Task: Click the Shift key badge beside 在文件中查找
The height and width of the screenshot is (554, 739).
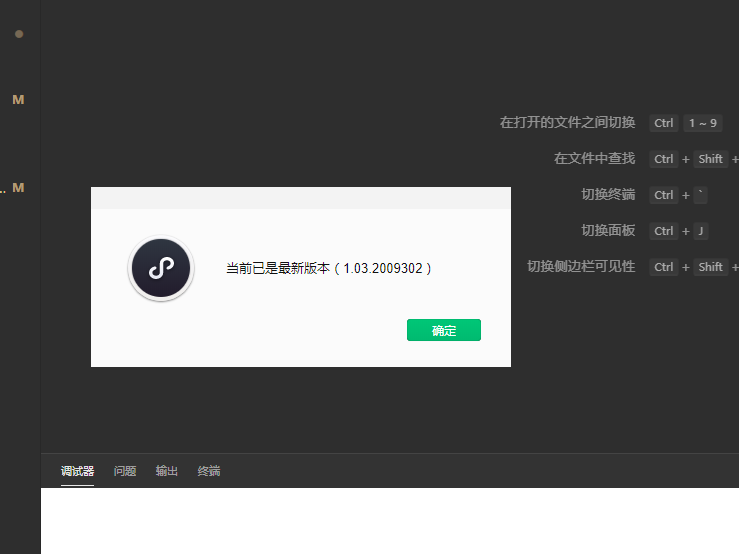Action: click(710, 159)
